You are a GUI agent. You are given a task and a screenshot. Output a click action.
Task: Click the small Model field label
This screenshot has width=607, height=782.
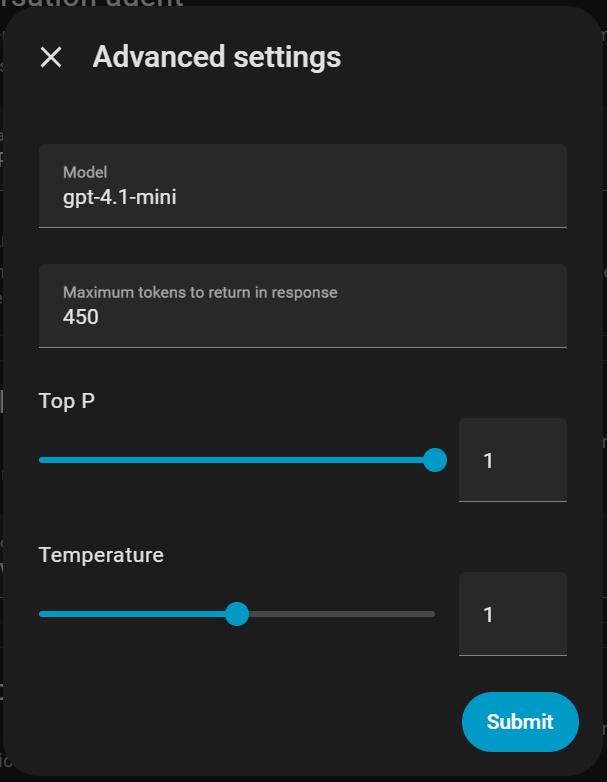pyautogui.click(x=85, y=173)
